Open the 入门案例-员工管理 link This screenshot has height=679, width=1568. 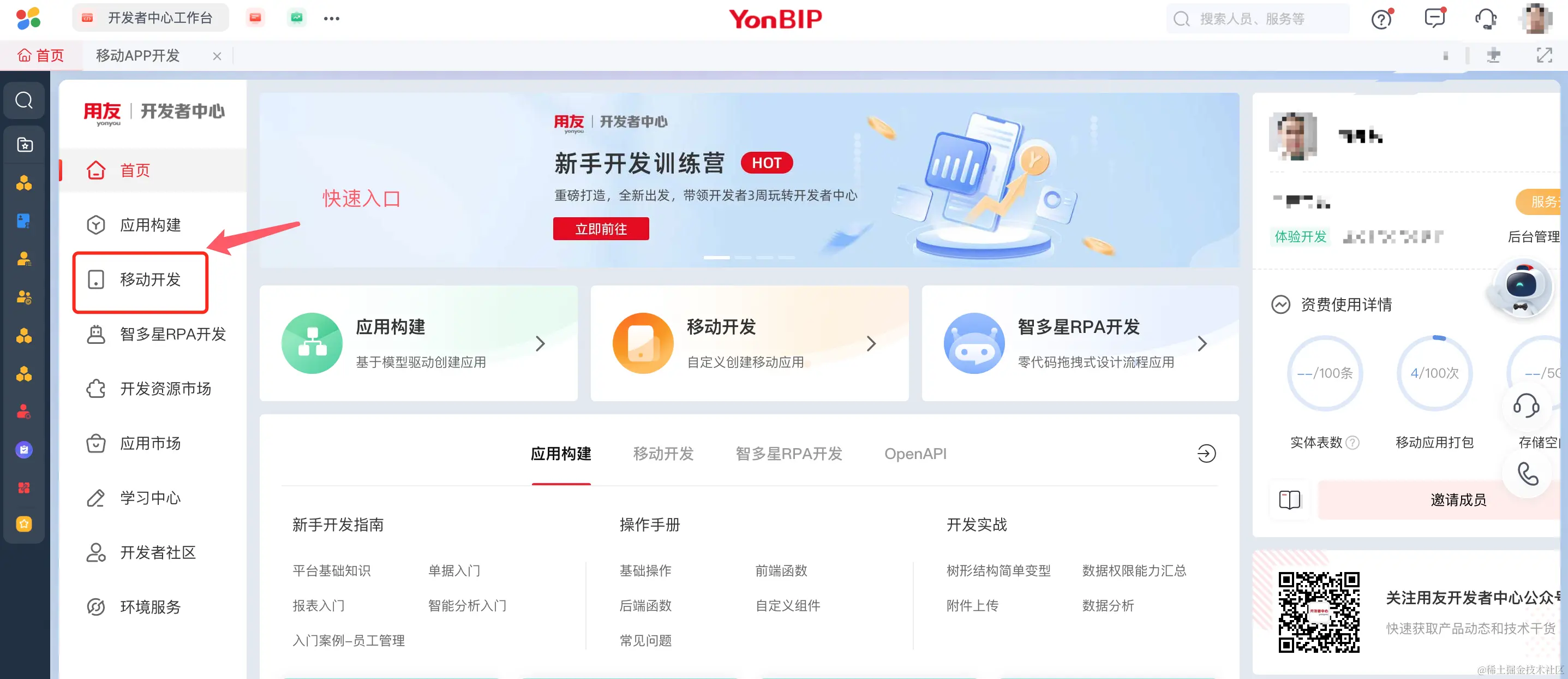(x=348, y=641)
